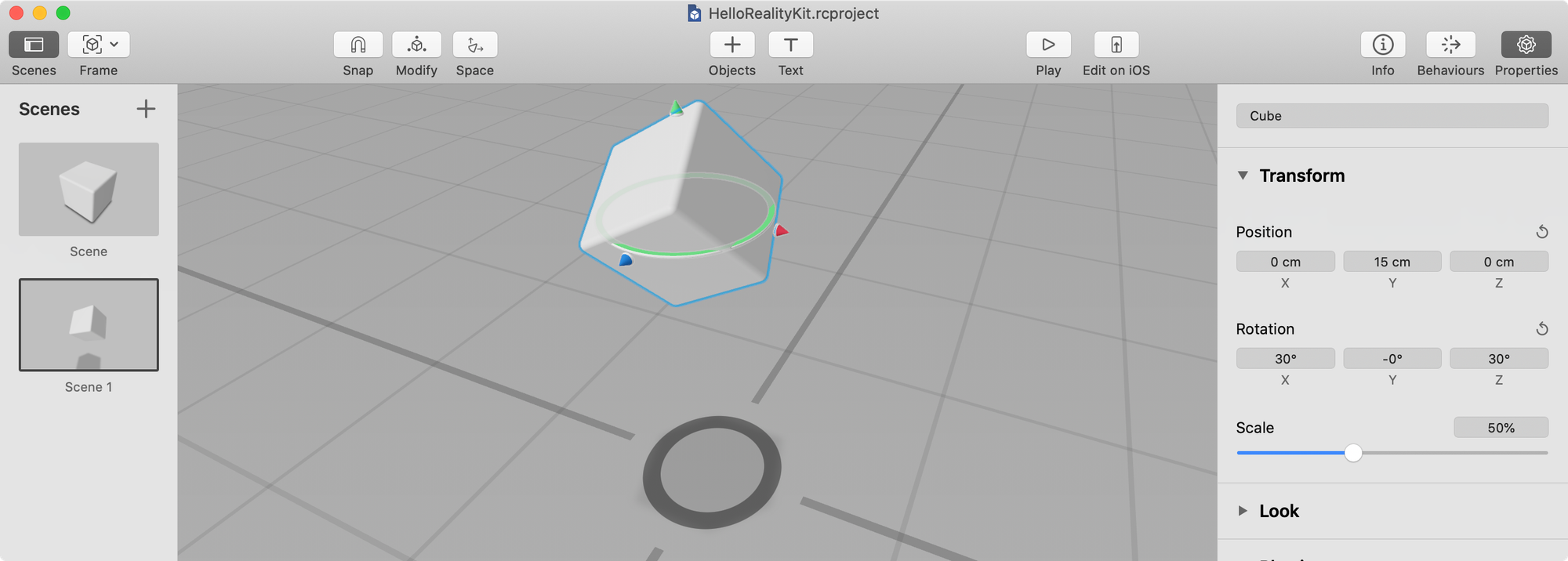Click the Scale slider handle
1568x561 pixels.
(1353, 453)
